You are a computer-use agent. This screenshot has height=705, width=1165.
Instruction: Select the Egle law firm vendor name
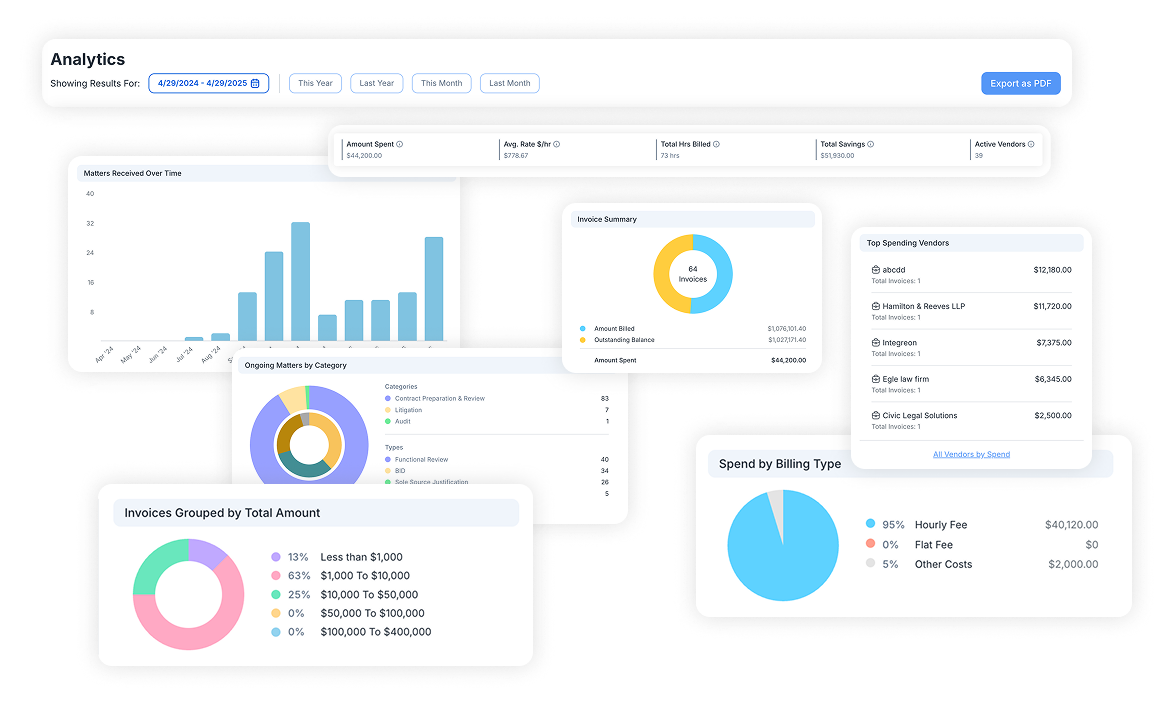point(906,379)
